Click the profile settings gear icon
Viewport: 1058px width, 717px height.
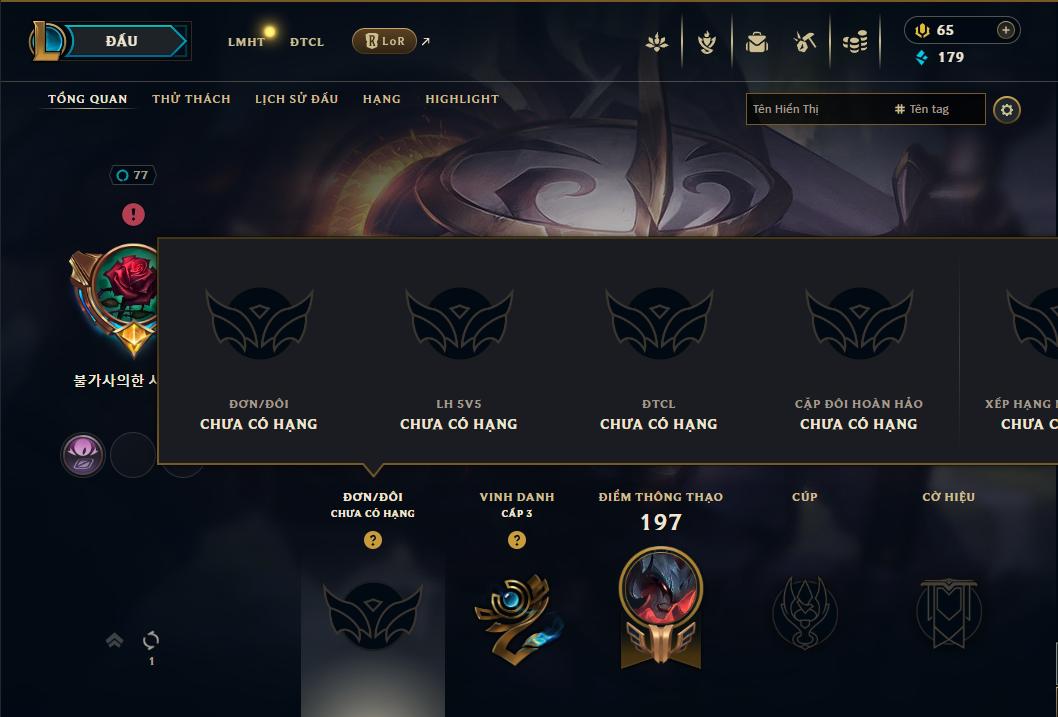point(1007,110)
